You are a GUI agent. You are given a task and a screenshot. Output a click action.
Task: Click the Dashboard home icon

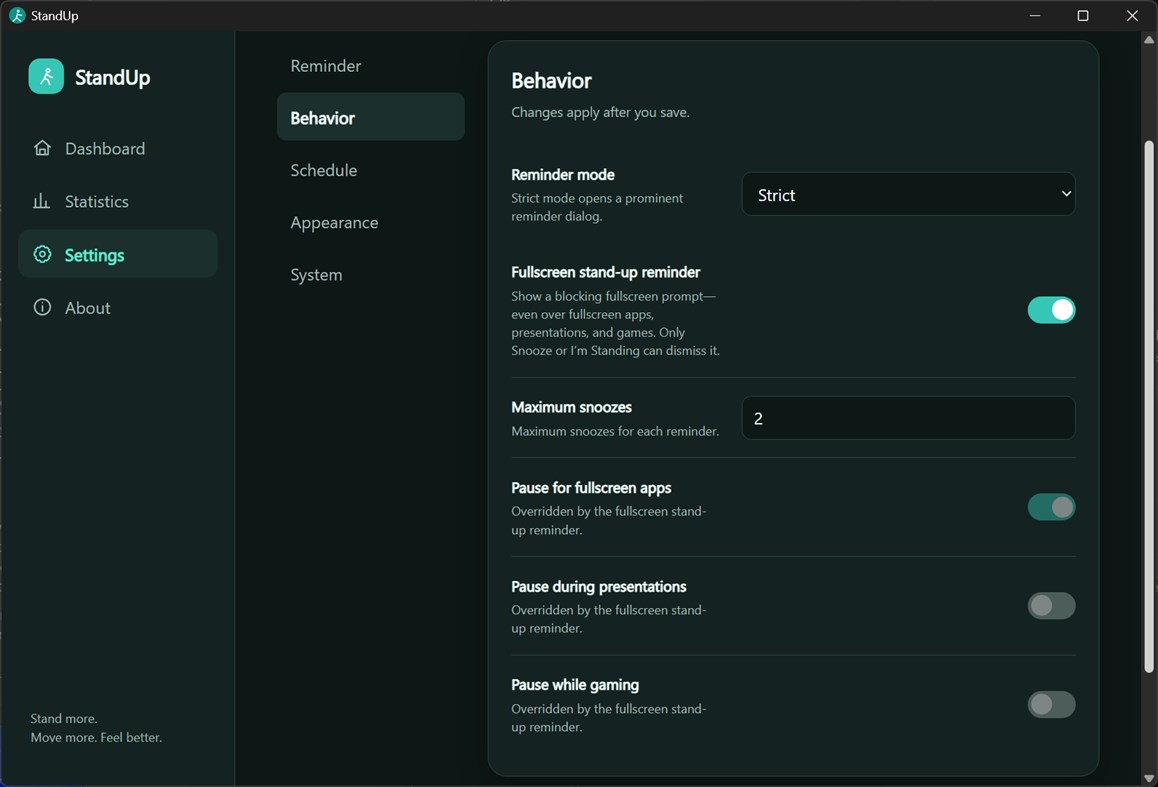(x=42, y=148)
